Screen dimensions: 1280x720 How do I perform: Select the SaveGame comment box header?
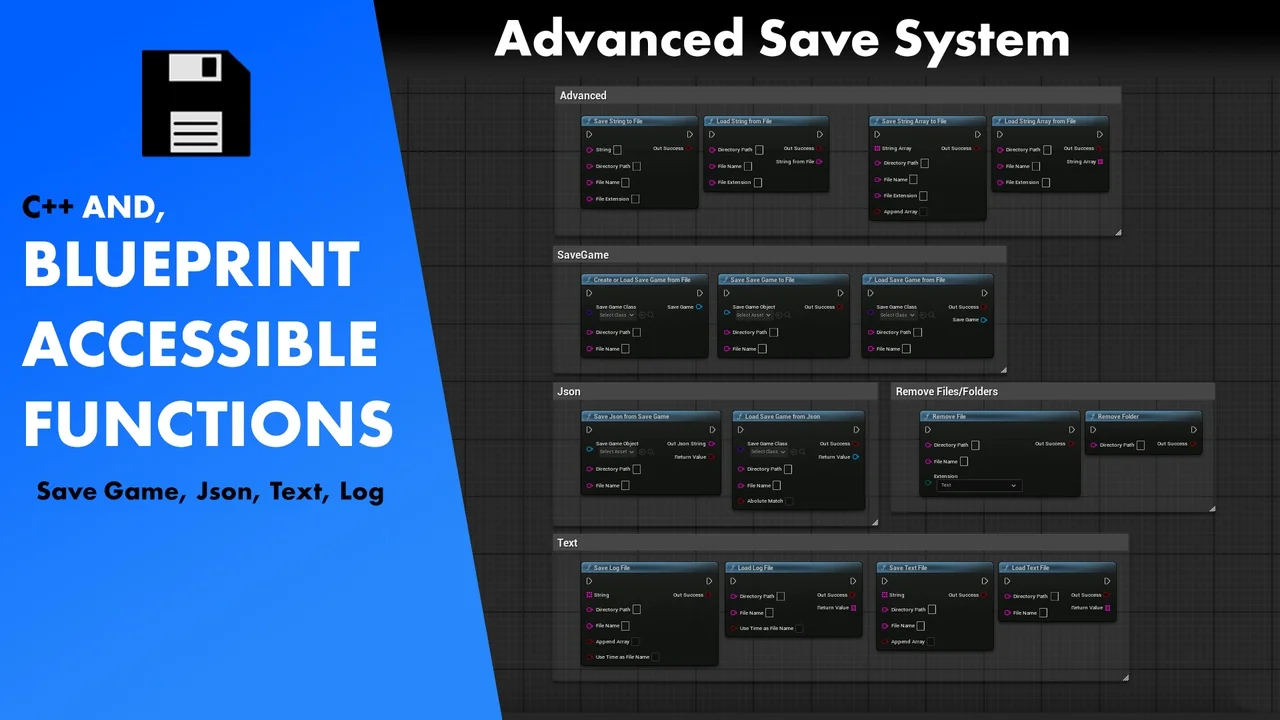click(x=780, y=255)
